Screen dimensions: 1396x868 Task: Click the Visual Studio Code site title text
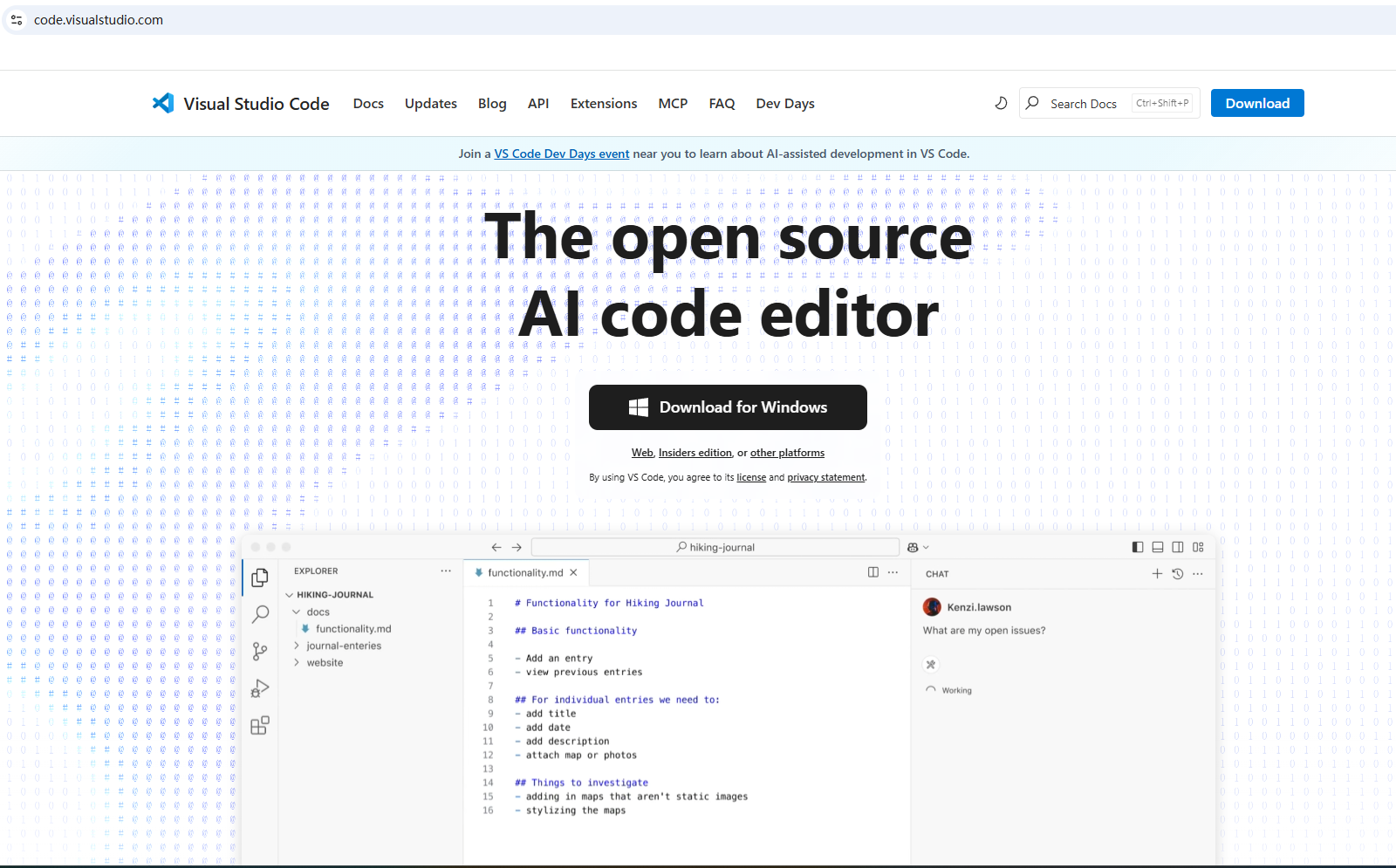(257, 104)
